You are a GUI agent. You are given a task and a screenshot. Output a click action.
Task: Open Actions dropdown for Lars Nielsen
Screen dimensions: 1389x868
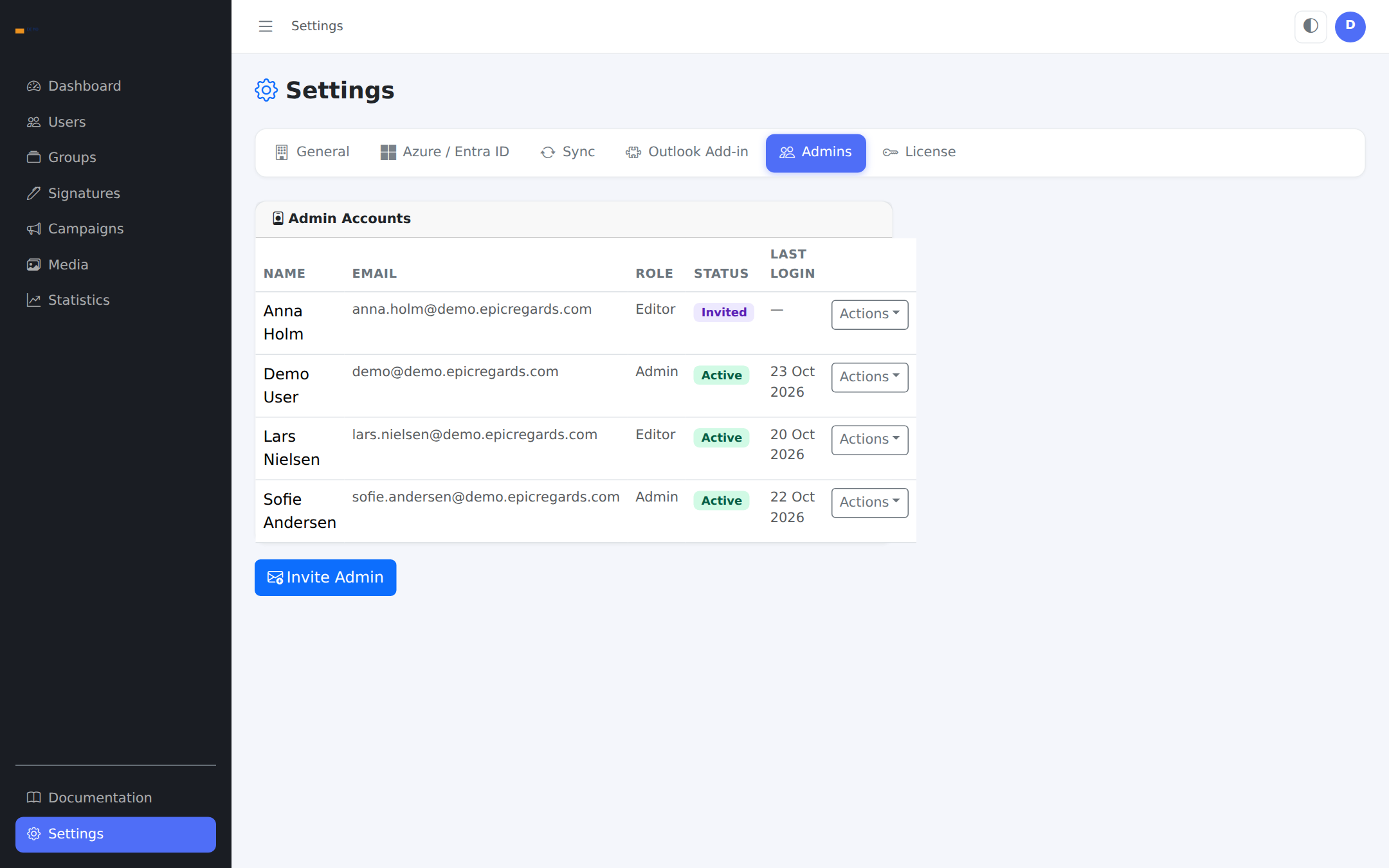[x=869, y=440]
